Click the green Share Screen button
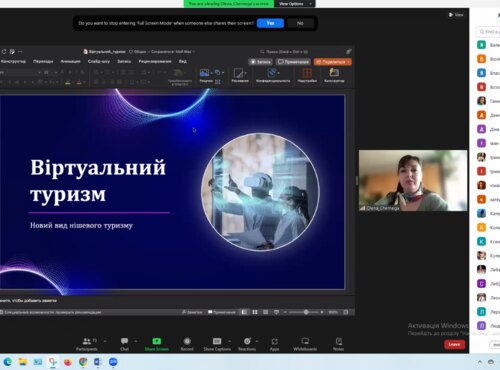Viewport: 500px width, 370px height. coord(157,344)
